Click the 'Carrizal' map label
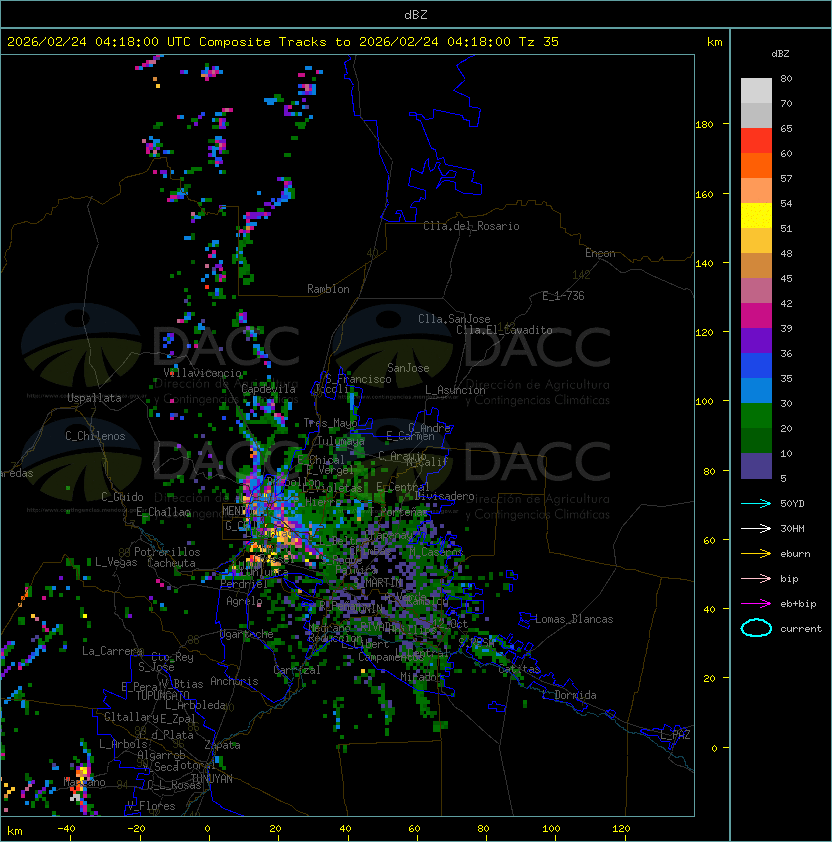 tap(297, 670)
